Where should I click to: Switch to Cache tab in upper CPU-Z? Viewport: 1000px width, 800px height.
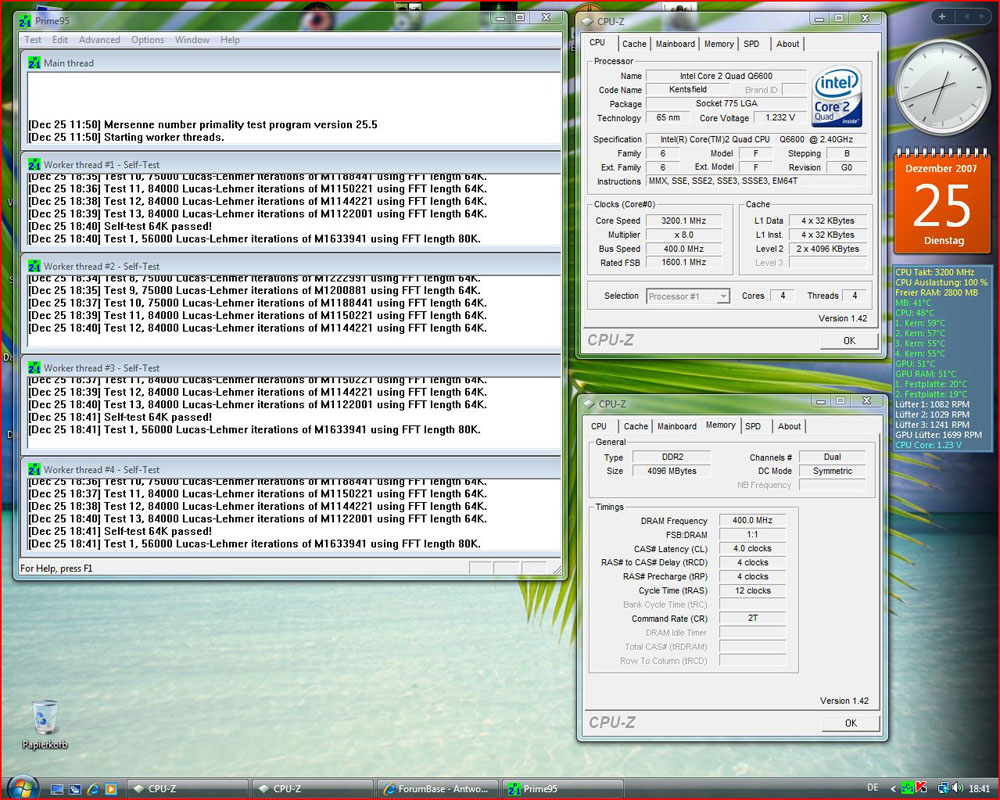(634, 44)
